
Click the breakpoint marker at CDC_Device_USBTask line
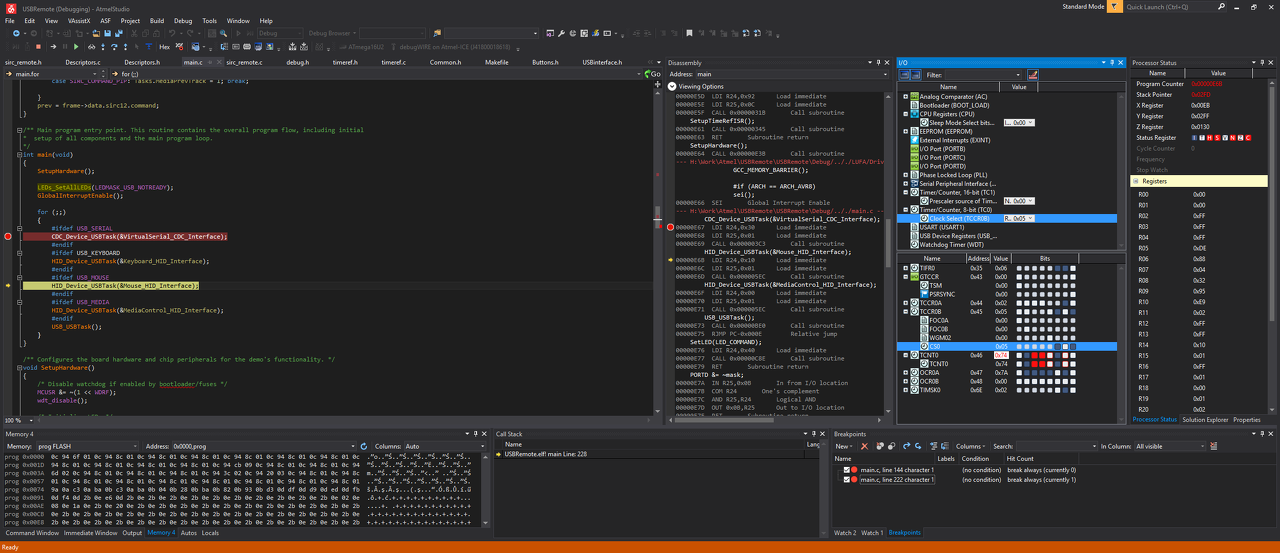[x=8, y=237]
